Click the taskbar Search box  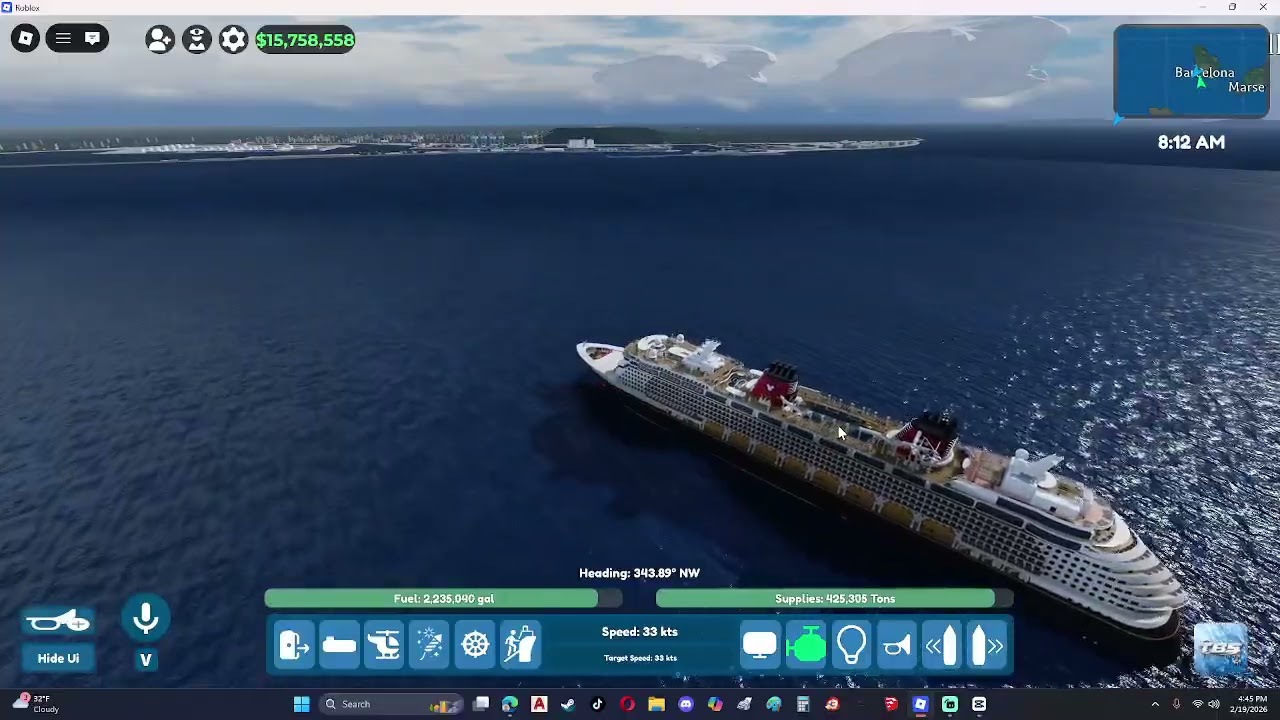tap(391, 704)
